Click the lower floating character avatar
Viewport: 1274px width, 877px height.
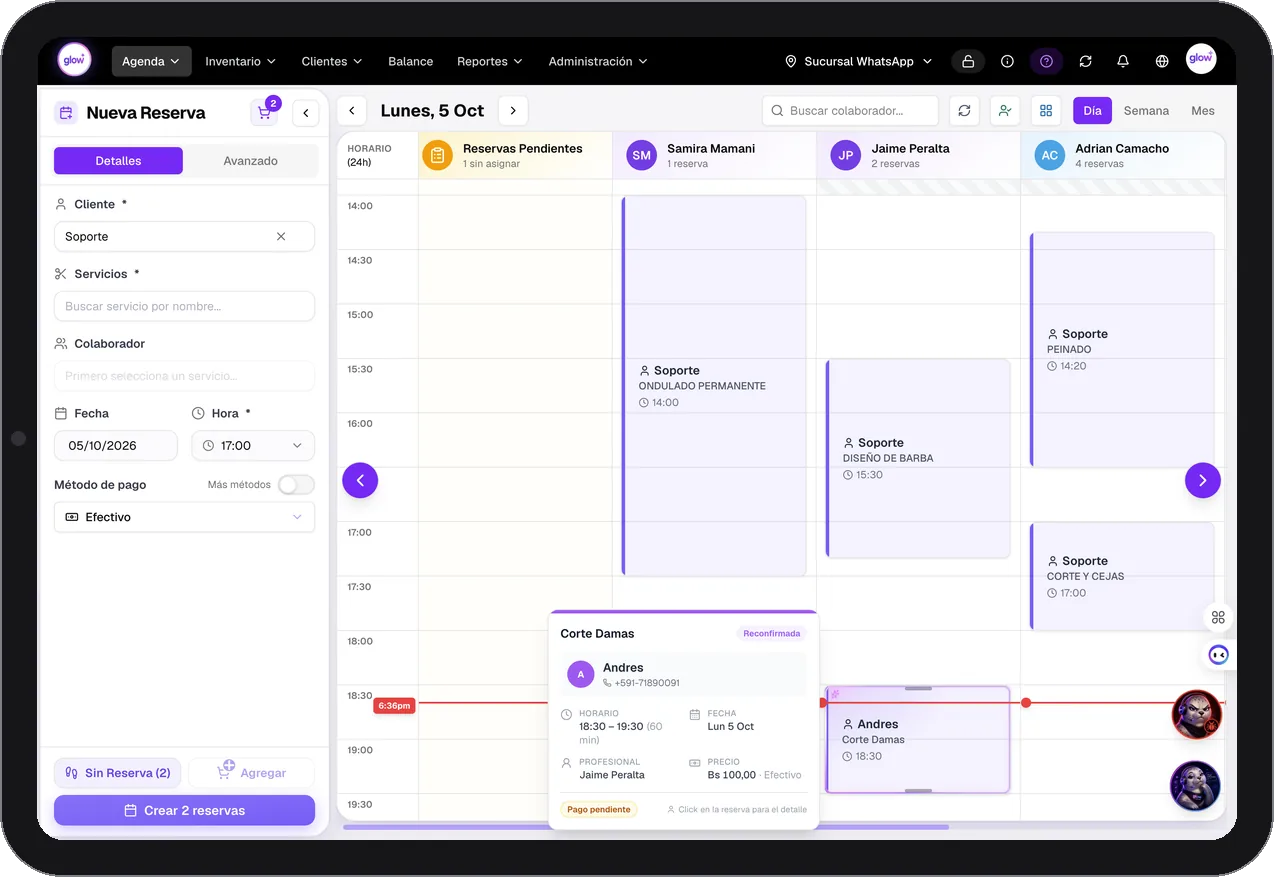(1195, 786)
